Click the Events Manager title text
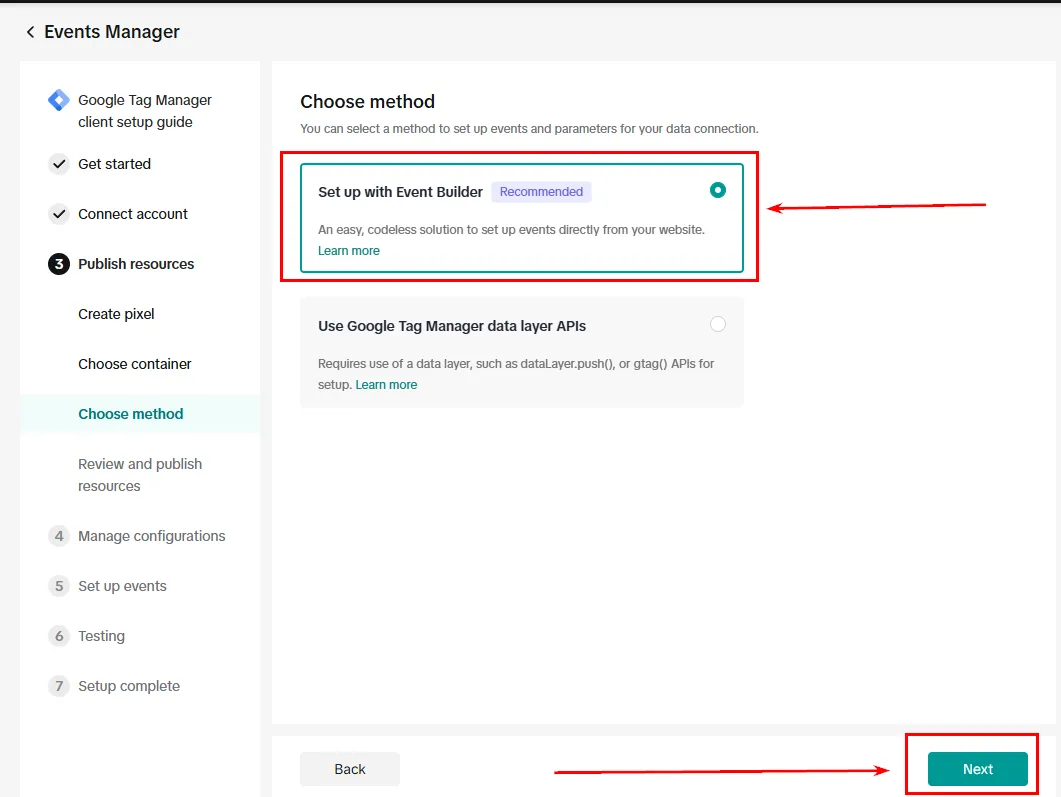The width and height of the screenshot is (1061, 797). 112,32
